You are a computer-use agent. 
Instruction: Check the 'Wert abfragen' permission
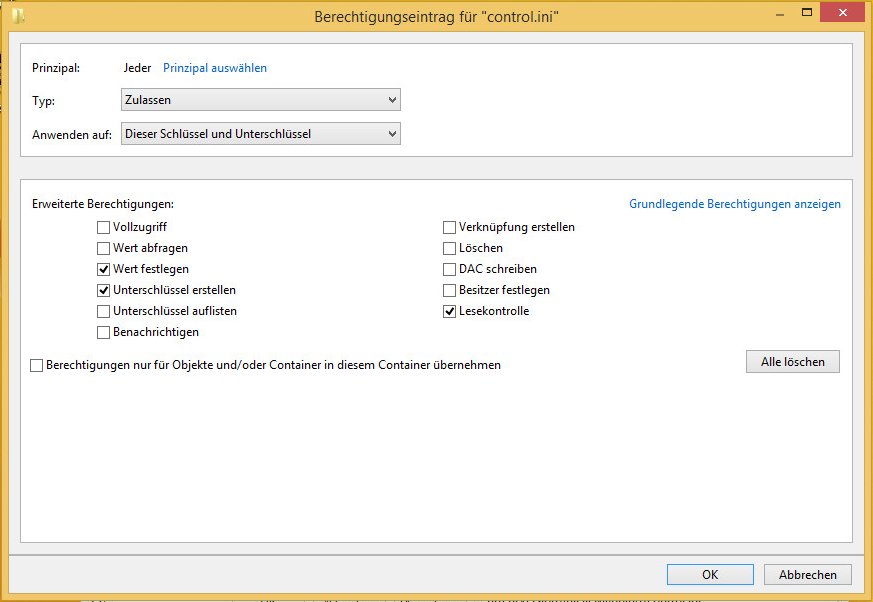click(104, 248)
